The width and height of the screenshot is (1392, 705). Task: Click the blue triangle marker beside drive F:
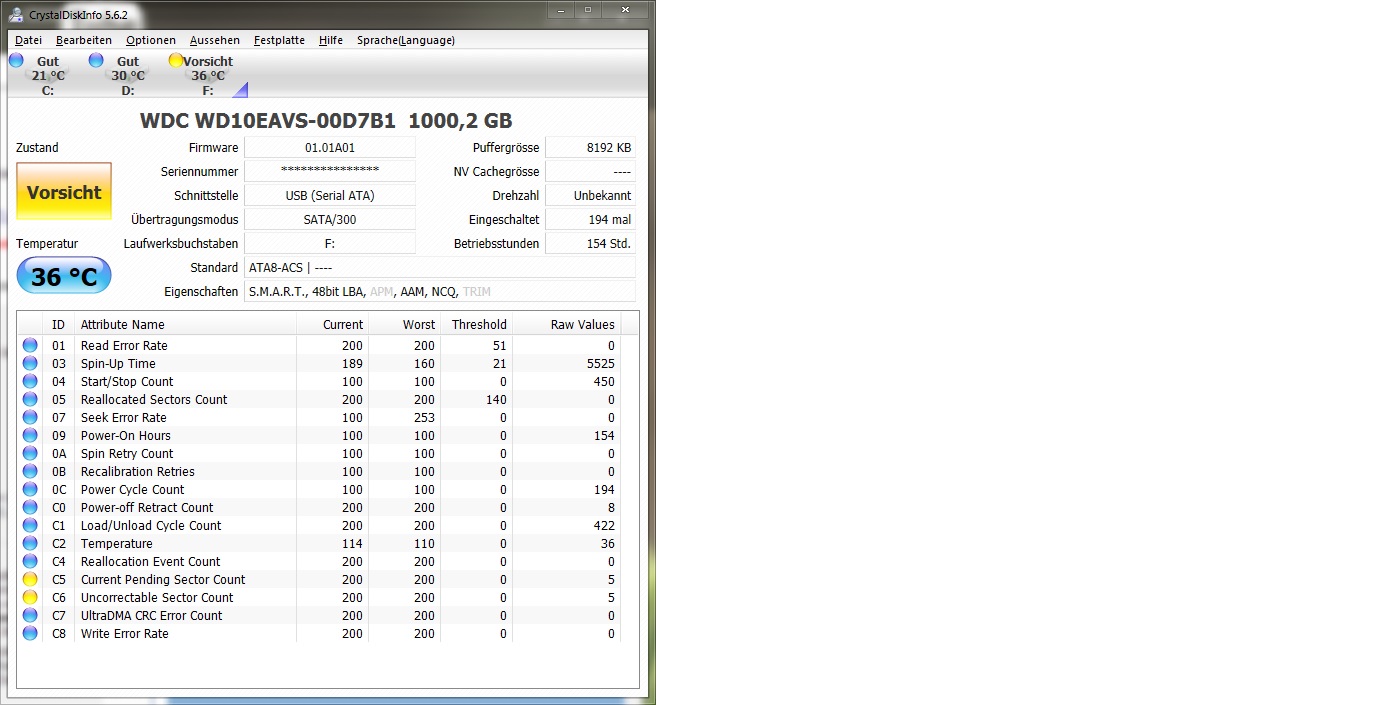(x=240, y=91)
